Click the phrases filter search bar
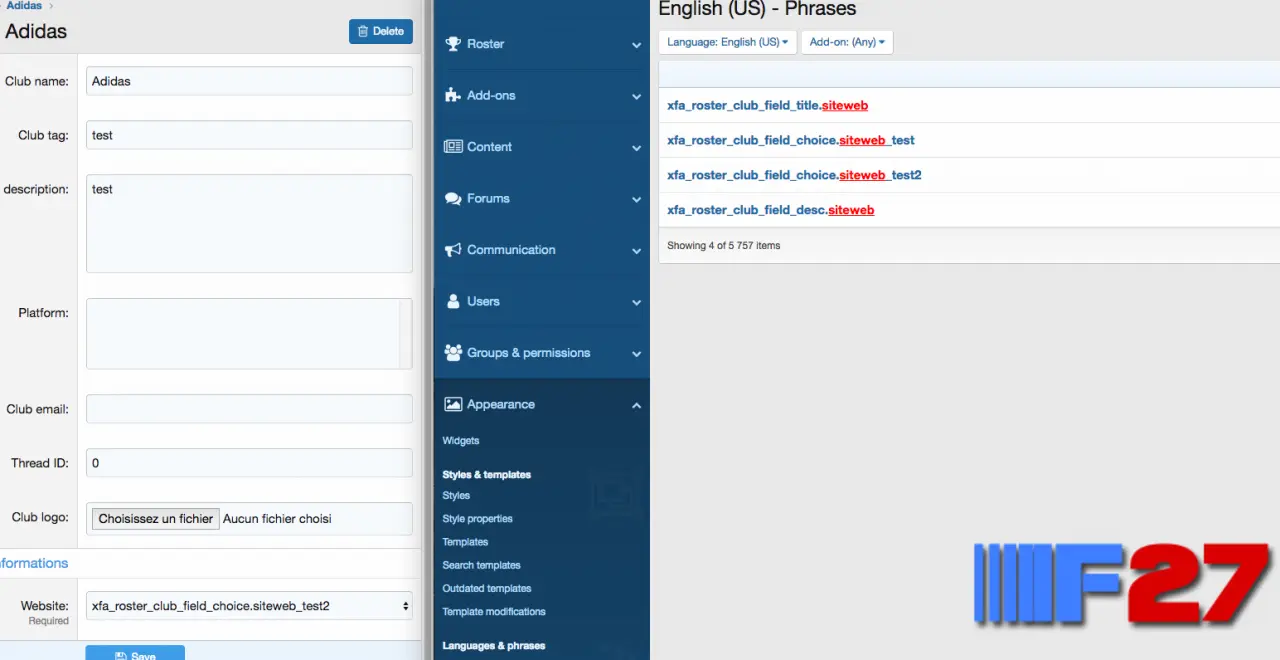The height and width of the screenshot is (660, 1280). 969,73
